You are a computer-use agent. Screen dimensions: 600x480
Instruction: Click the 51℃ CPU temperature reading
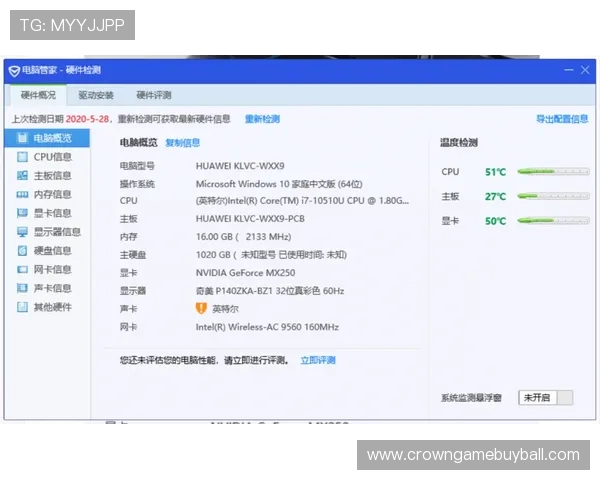496,172
